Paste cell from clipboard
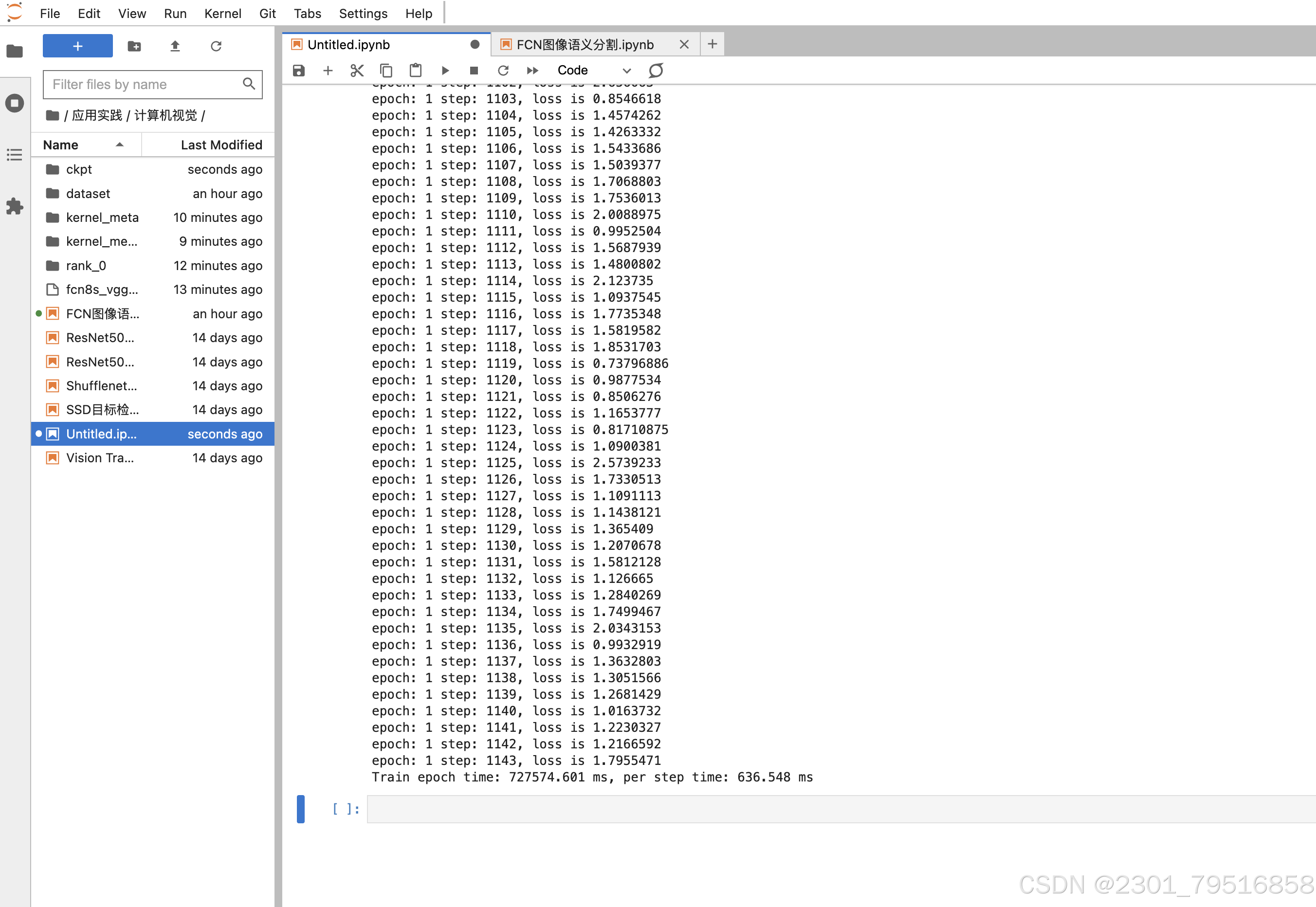 (x=416, y=71)
